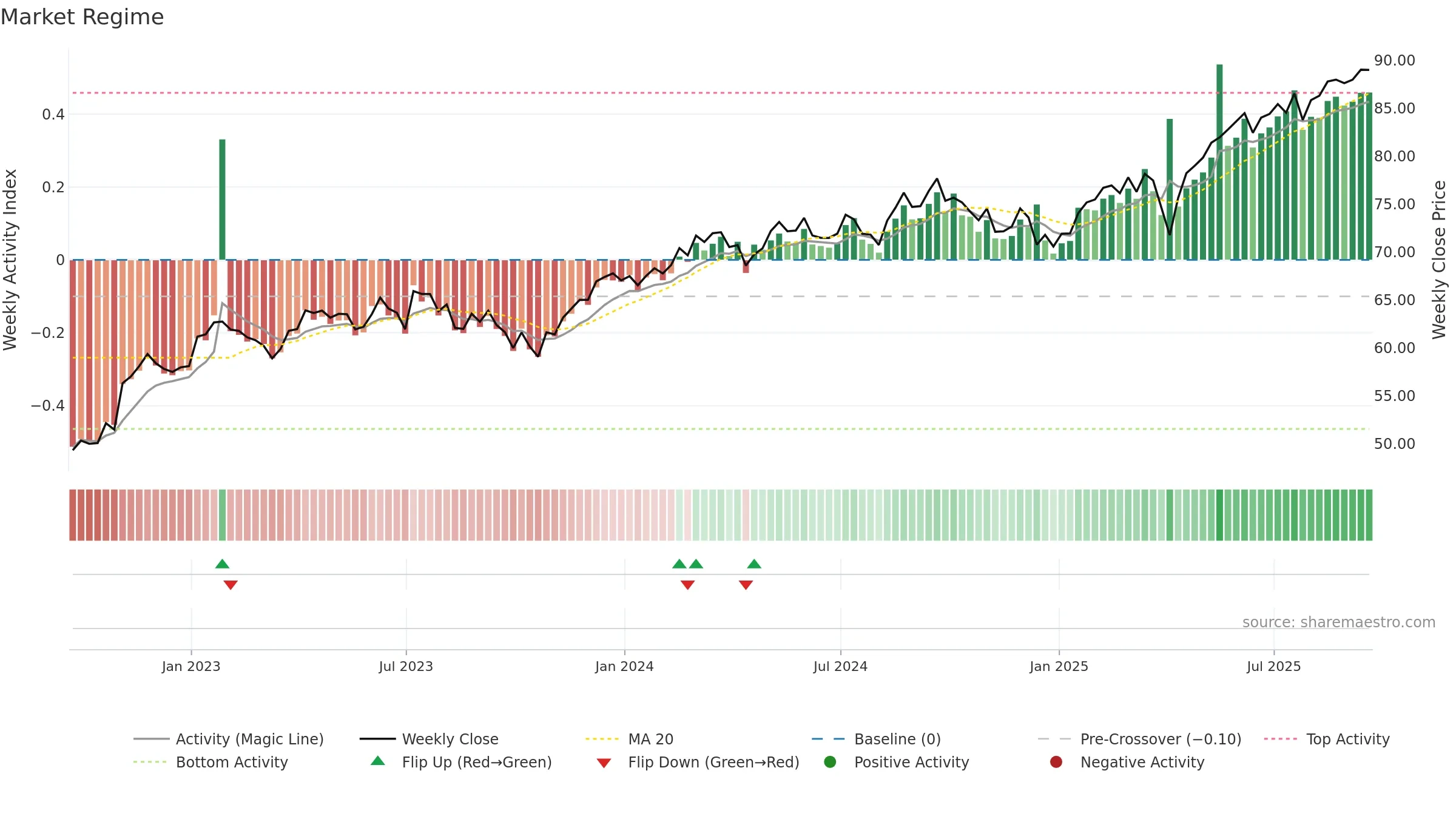Click the green Flip Up legend triangle
This screenshot has width=1456, height=819.
(x=377, y=761)
